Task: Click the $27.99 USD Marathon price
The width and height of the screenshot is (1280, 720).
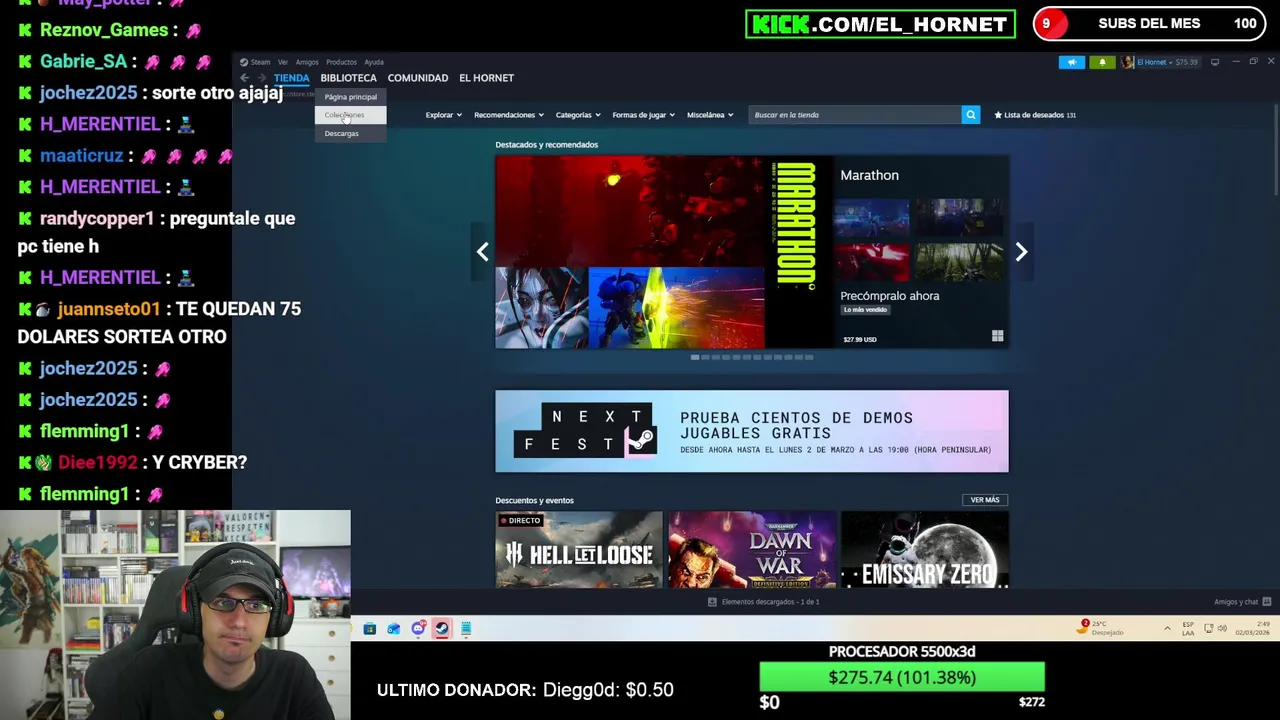Action: coord(860,340)
